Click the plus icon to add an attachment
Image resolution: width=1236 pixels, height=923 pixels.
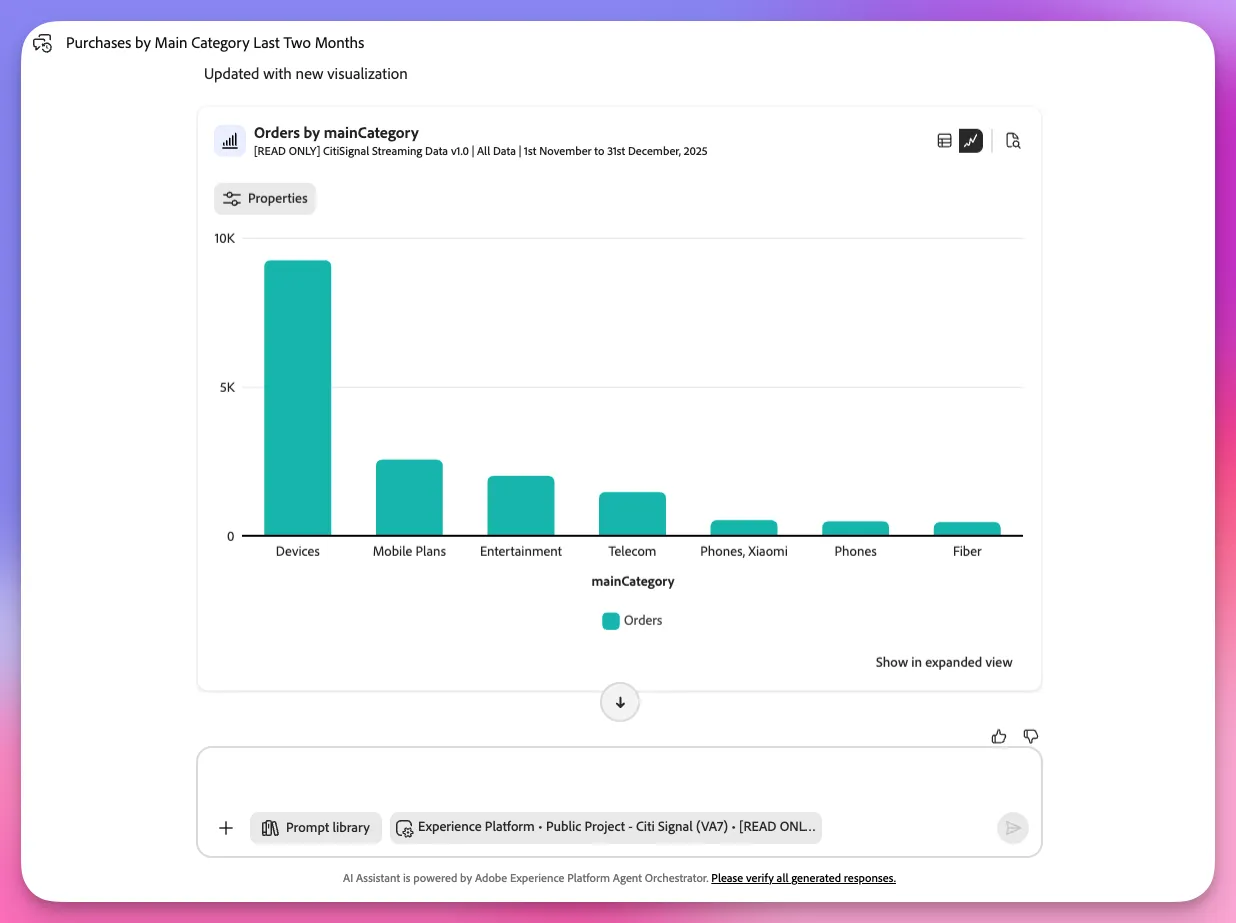coord(226,828)
